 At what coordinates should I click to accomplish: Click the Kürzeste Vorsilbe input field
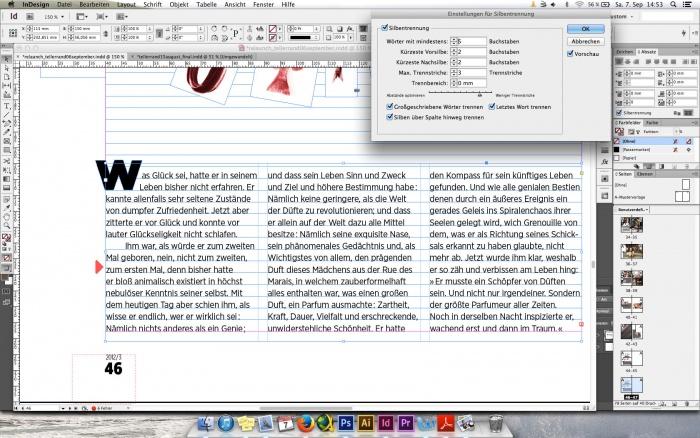471,52
